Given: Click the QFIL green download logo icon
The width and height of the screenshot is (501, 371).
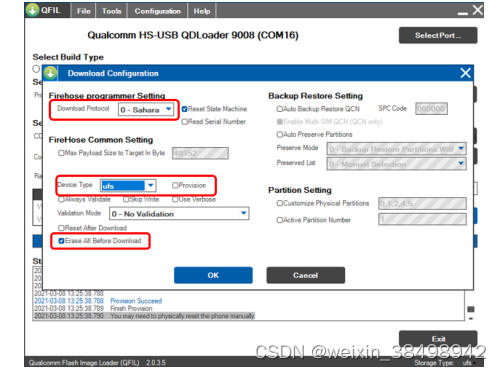Looking at the screenshot, I should click(32, 10).
